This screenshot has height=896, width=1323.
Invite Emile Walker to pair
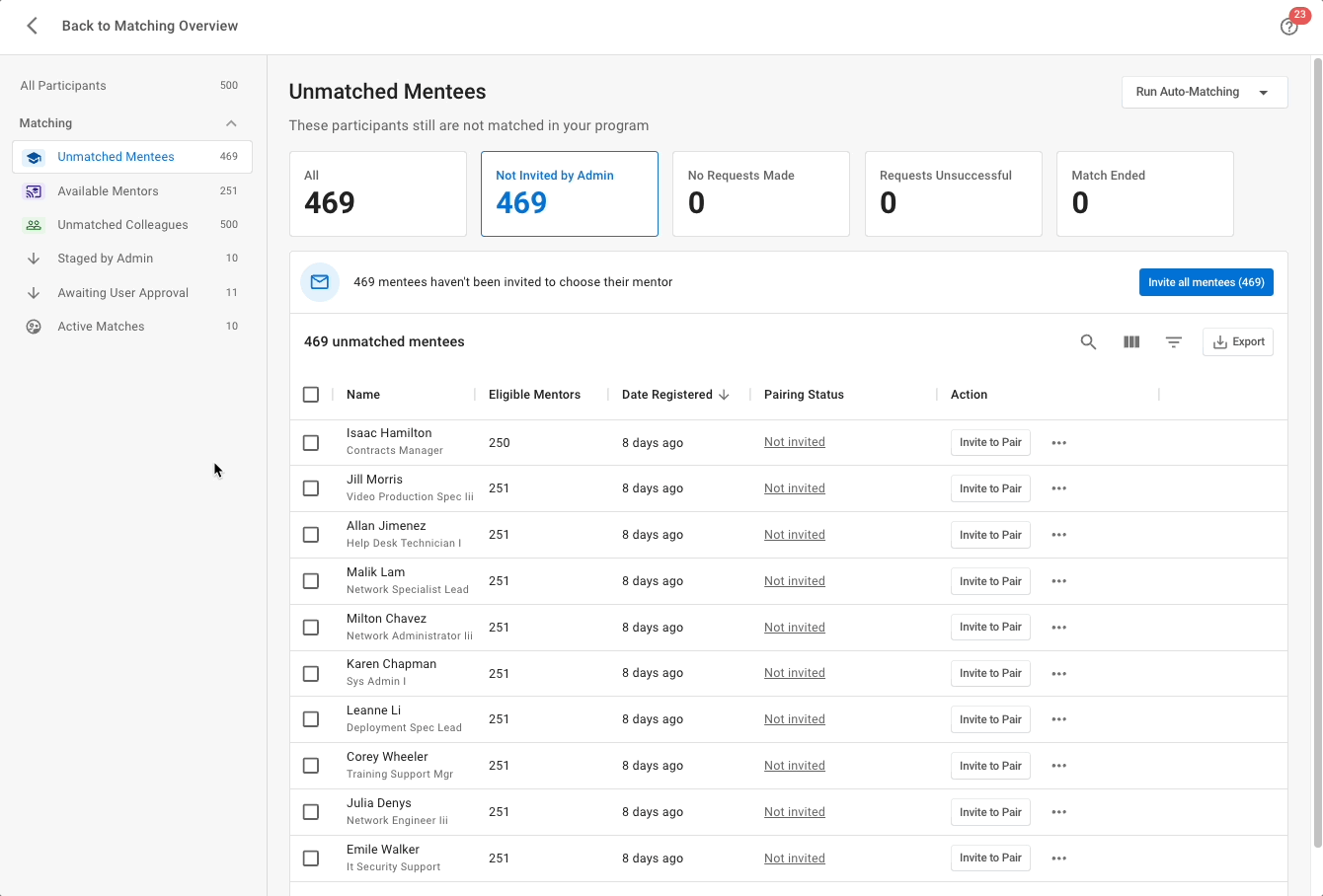tap(990, 859)
